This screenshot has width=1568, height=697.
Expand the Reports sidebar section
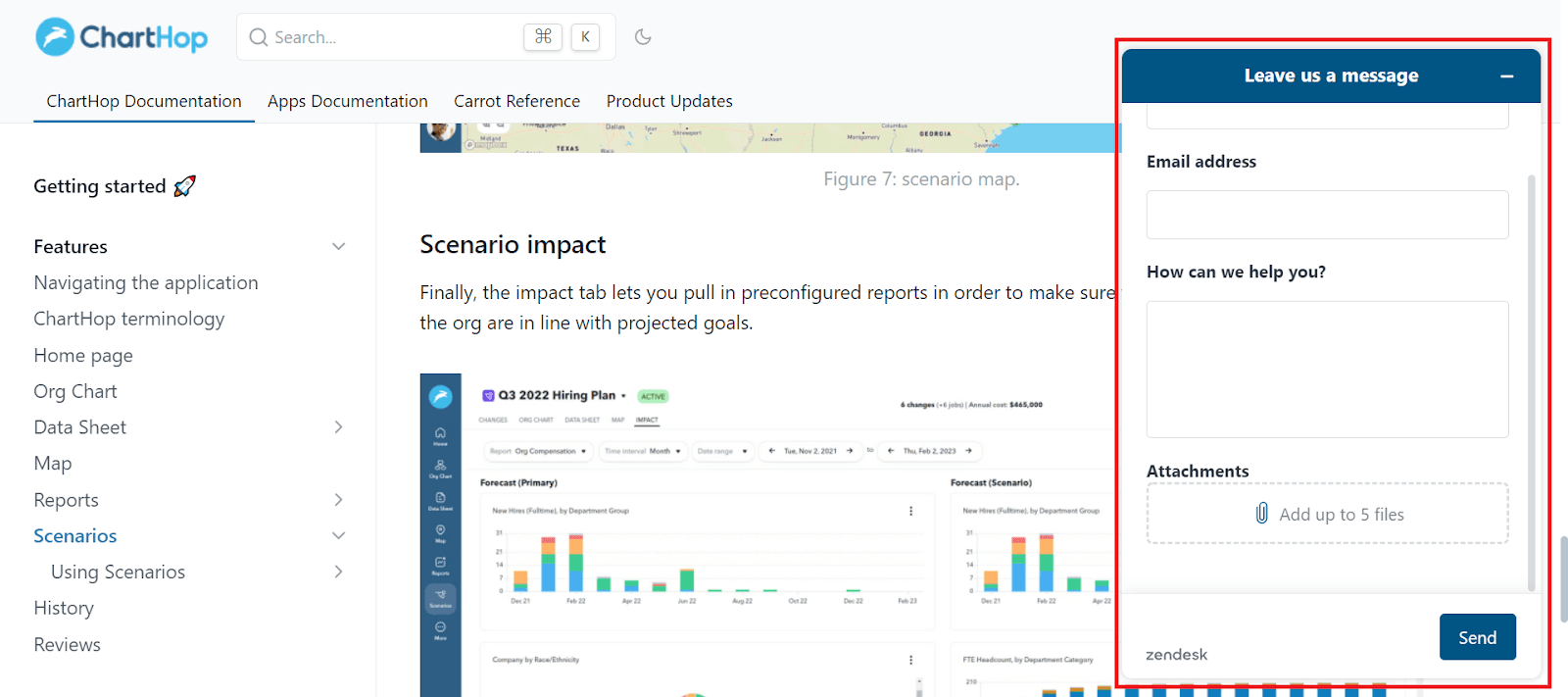point(338,500)
